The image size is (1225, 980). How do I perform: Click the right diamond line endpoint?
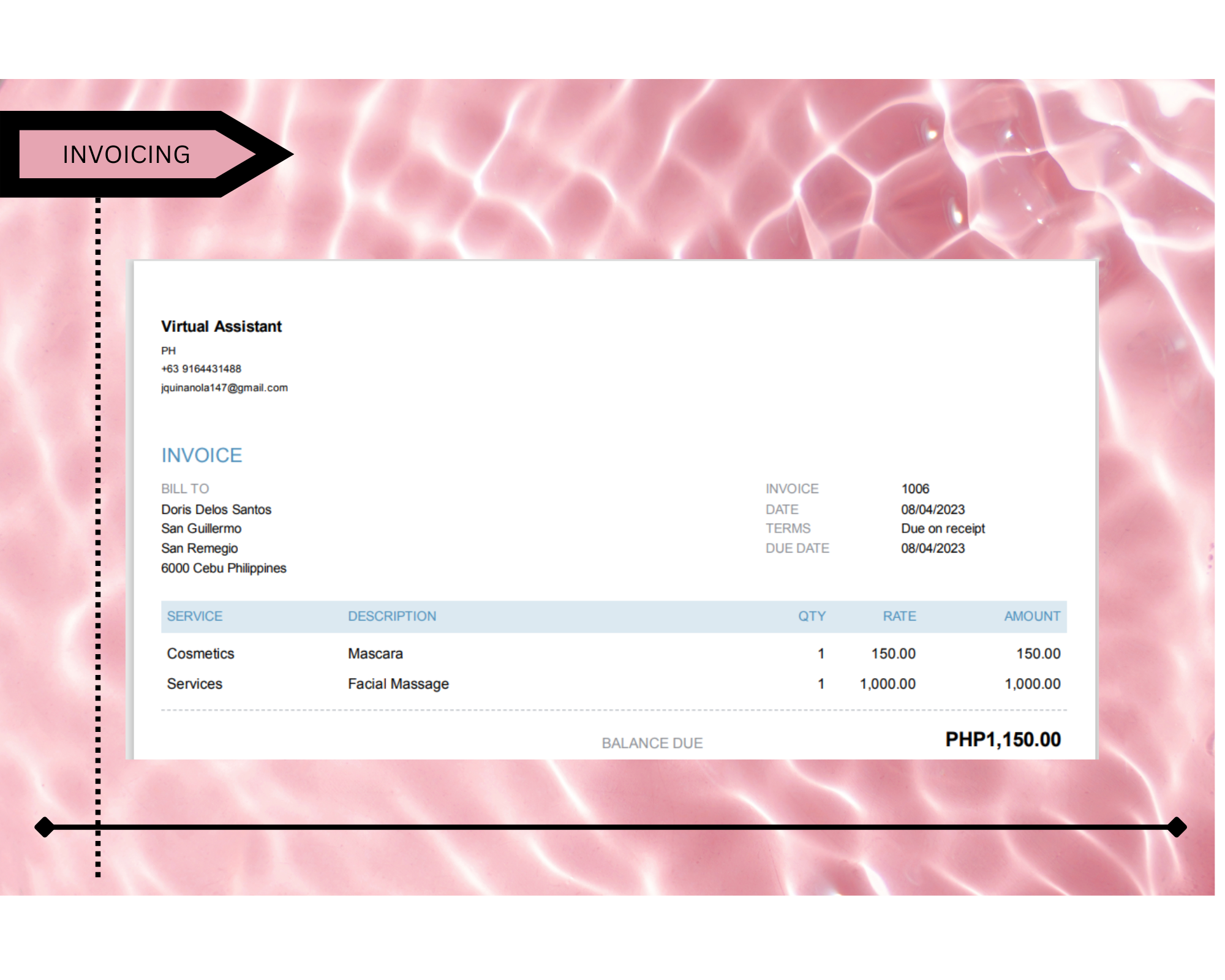tap(1177, 827)
